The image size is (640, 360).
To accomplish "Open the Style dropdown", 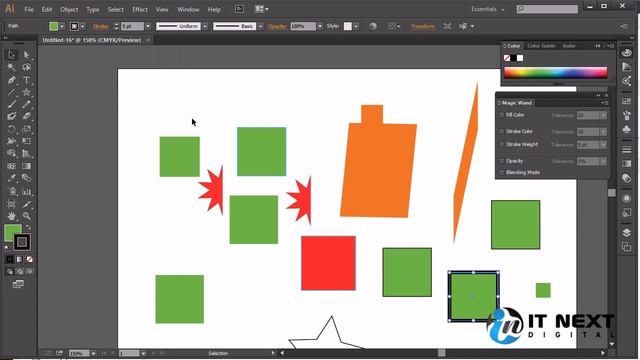I will tap(356, 26).
